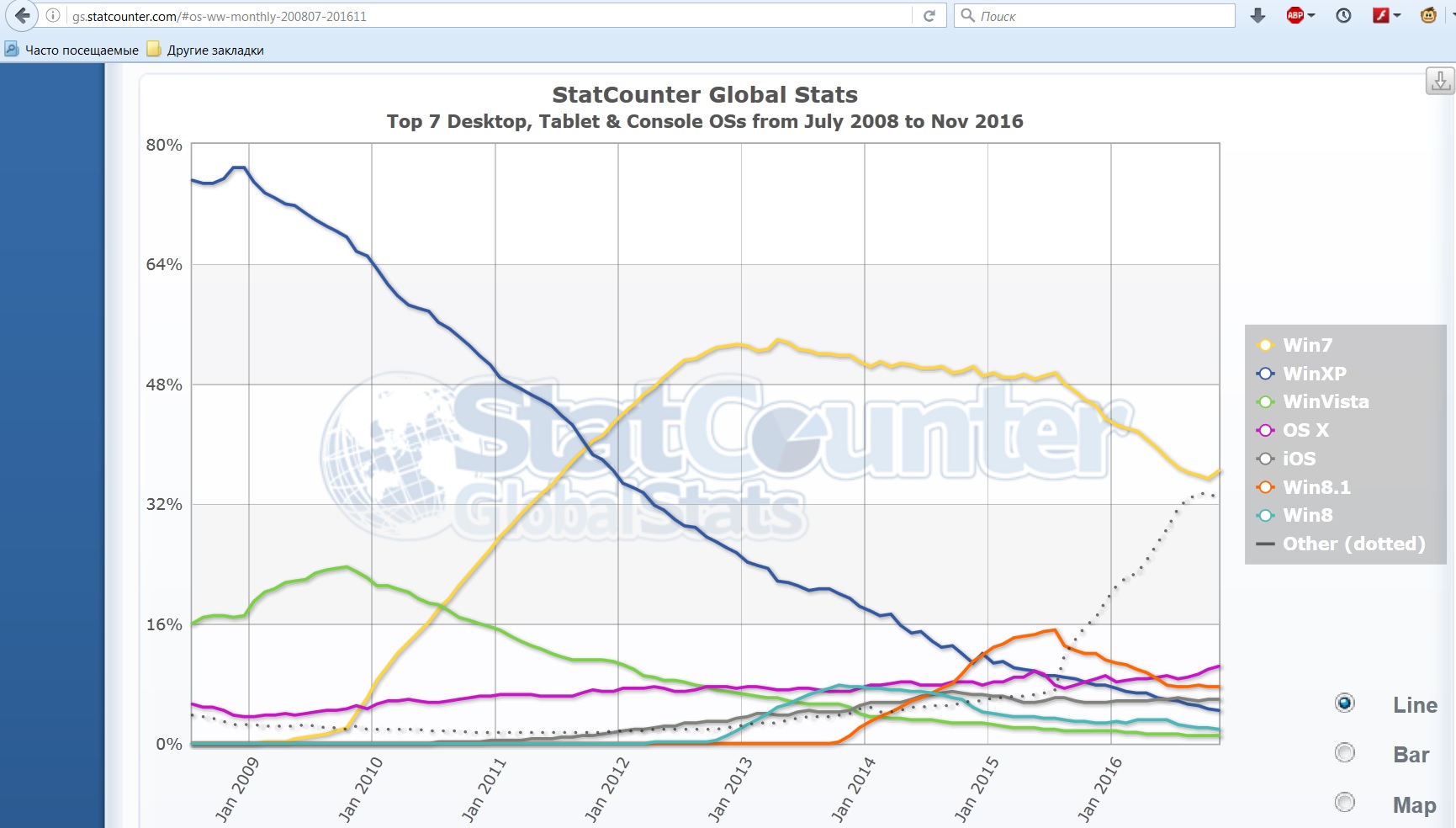Click the iOS legend marker
This screenshot has width=1456, height=828.
tap(1265, 459)
